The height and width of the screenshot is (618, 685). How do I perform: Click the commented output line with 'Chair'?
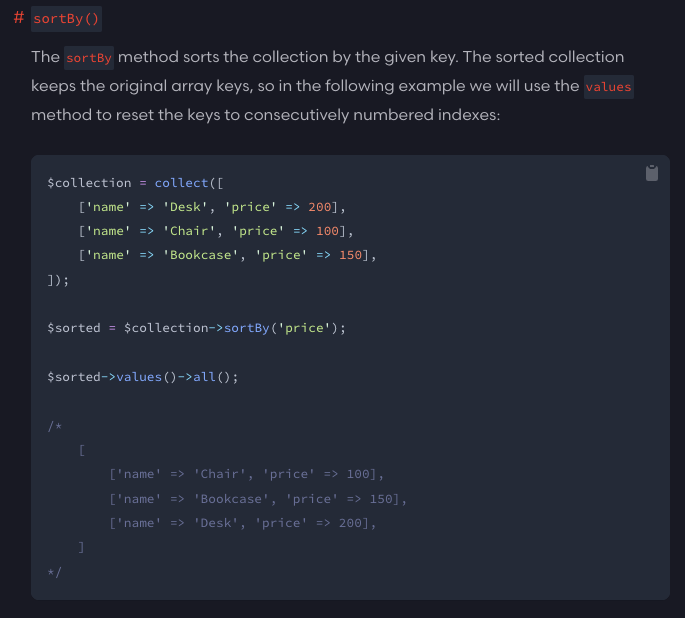(x=246, y=473)
